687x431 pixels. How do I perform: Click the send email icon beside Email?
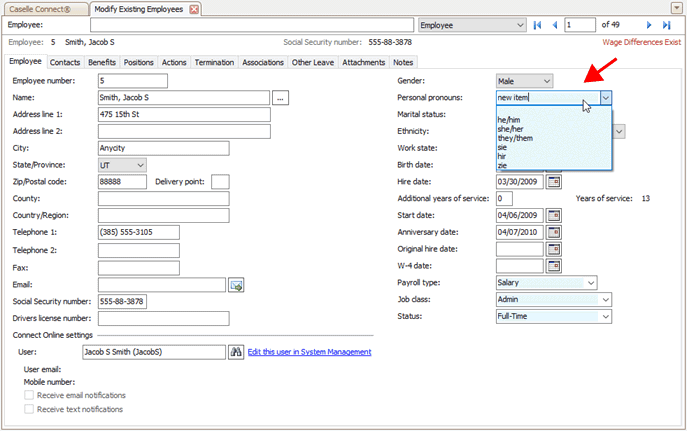pos(236,285)
